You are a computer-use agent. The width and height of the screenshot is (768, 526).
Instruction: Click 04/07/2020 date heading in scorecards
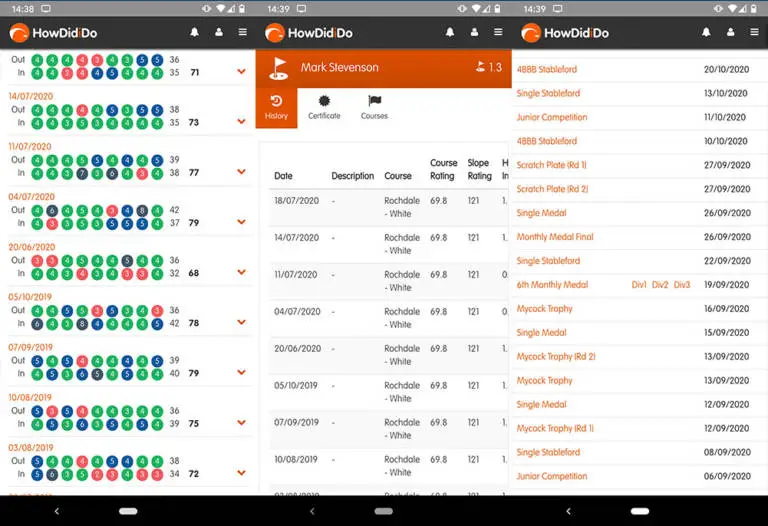point(31,197)
